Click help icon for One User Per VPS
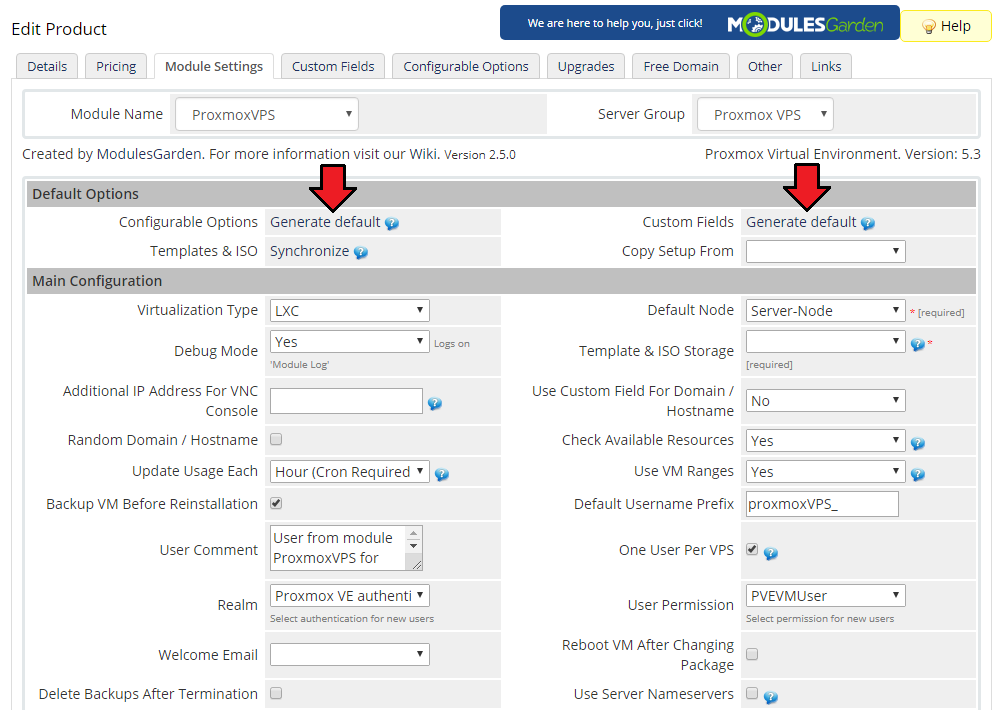Screen dimensions: 998x710 click(x=771, y=553)
